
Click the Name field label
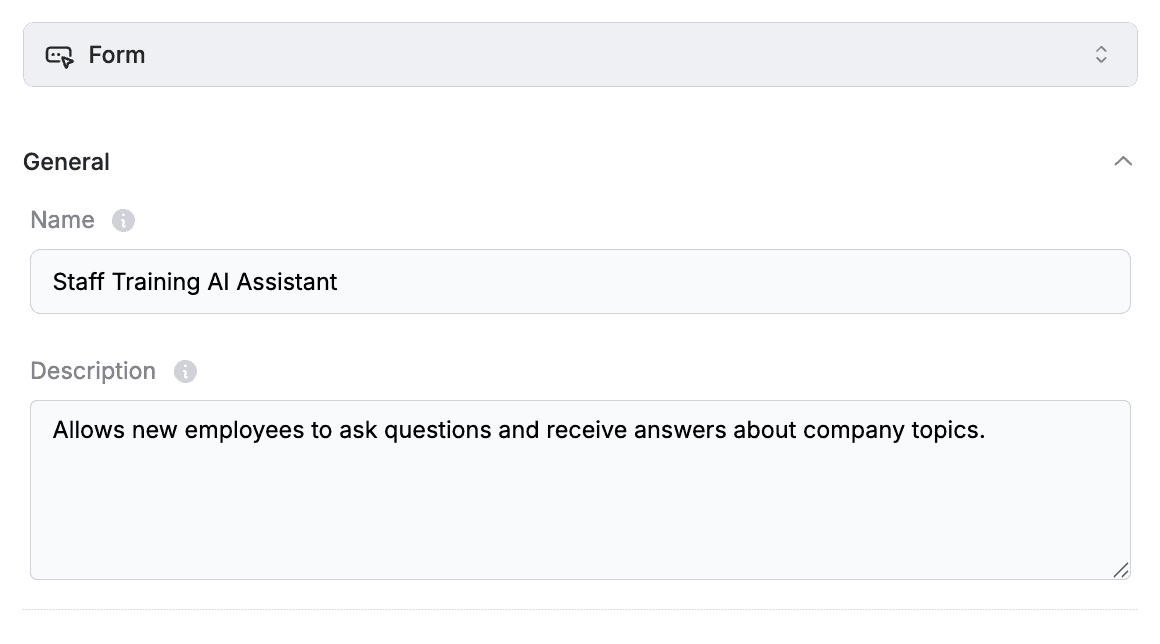point(63,220)
